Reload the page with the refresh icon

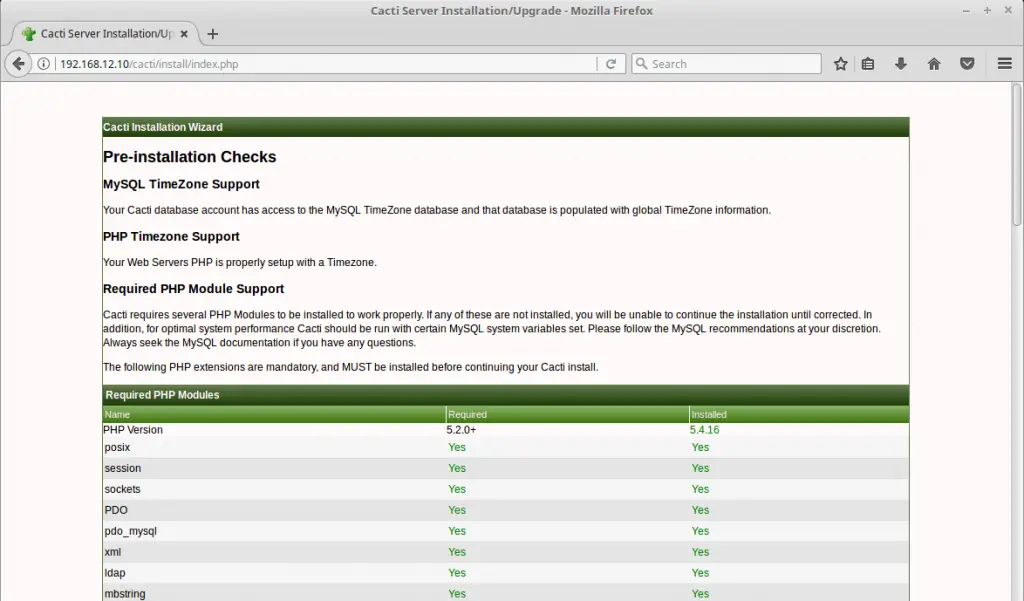click(x=611, y=63)
